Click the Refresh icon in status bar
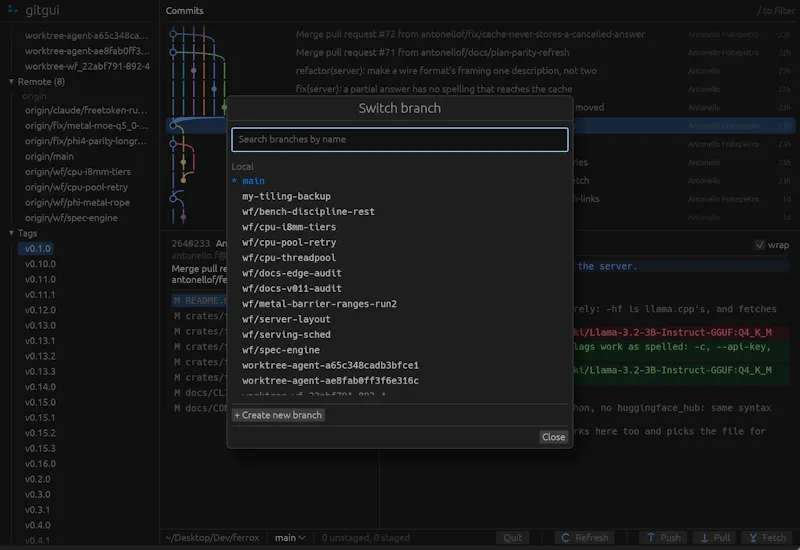Viewport: 800px width, 550px height. pos(565,538)
